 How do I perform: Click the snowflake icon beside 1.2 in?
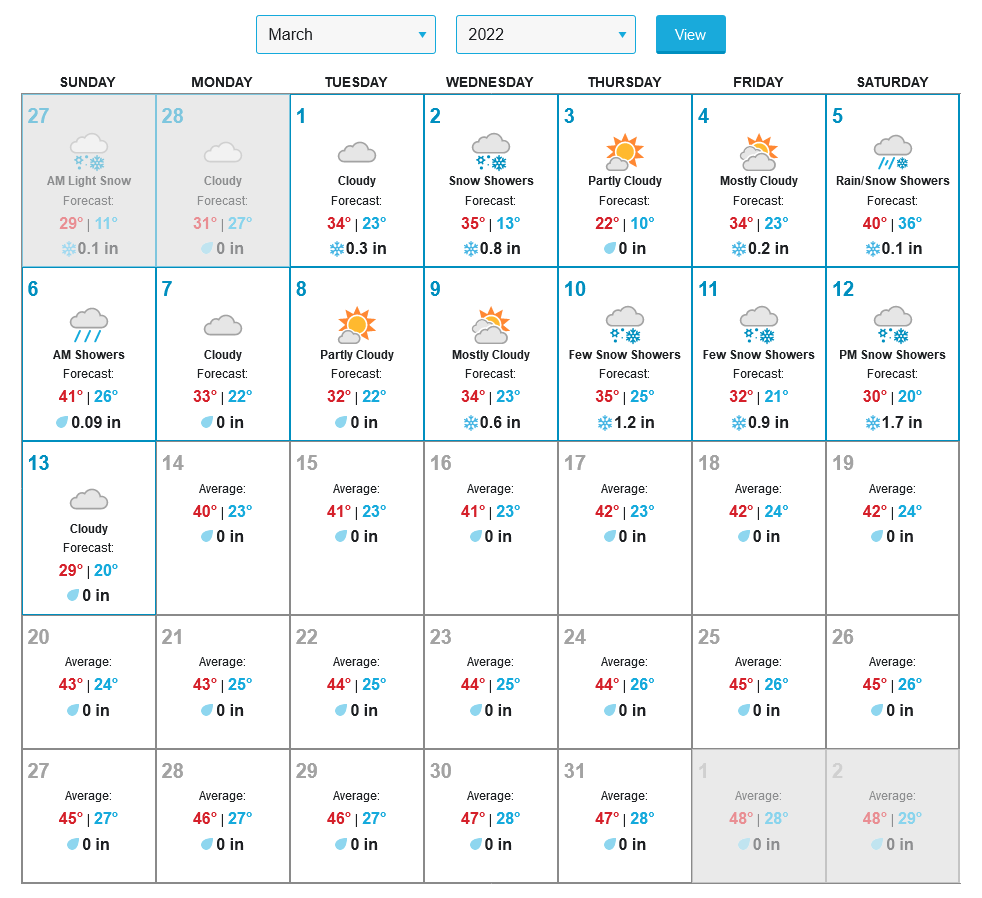pos(605,423)
